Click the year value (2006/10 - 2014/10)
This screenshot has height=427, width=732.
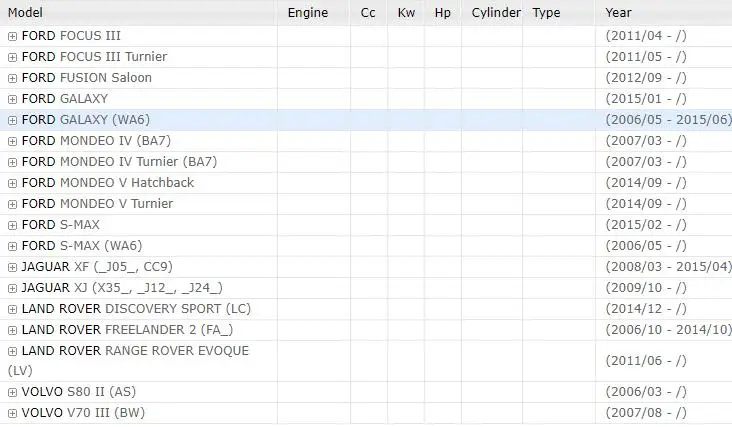[x=669, y=329]
